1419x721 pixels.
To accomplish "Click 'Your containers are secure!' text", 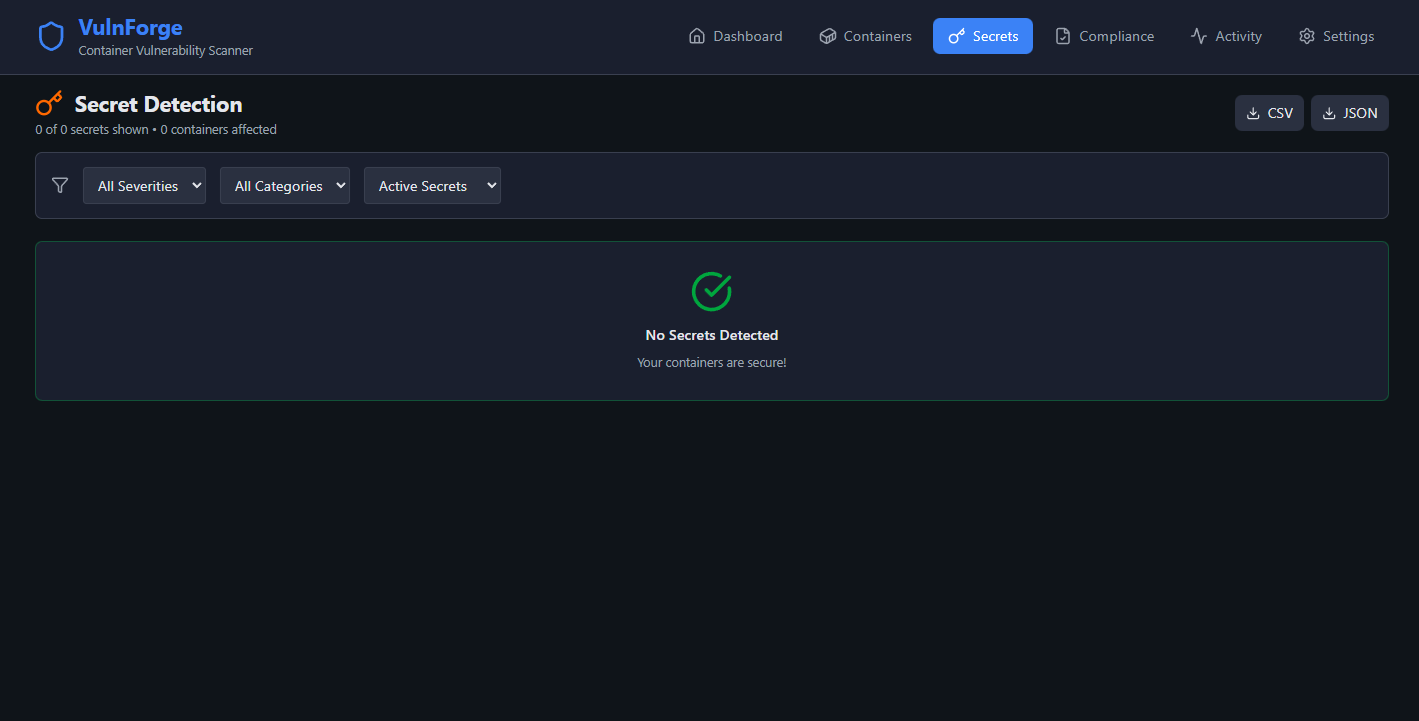I will (x=711, y=362).
